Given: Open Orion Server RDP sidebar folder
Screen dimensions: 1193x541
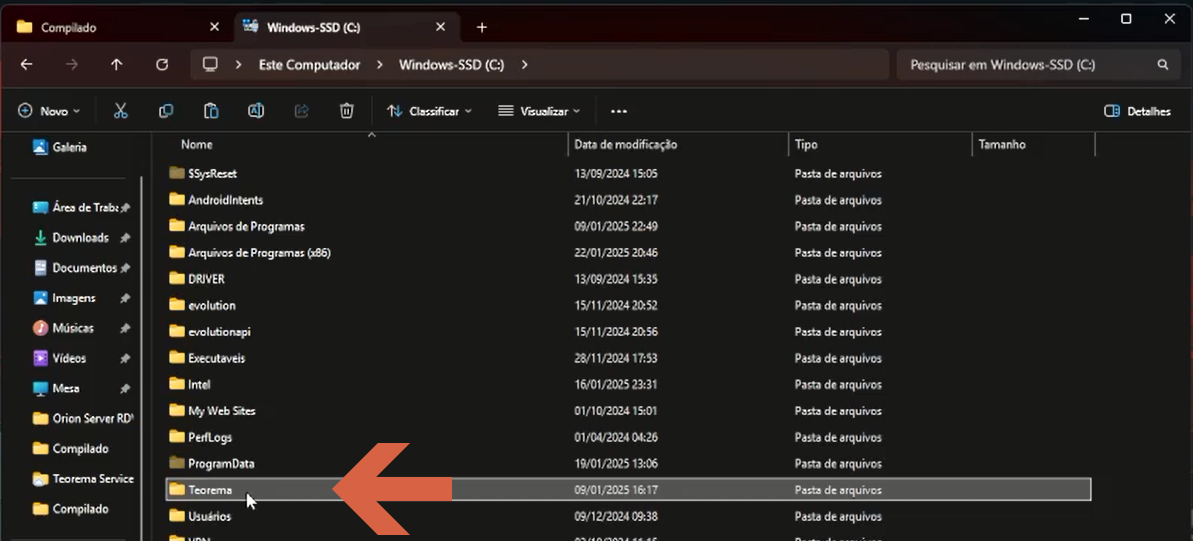Looking at the screenshot, I should 81,418.
